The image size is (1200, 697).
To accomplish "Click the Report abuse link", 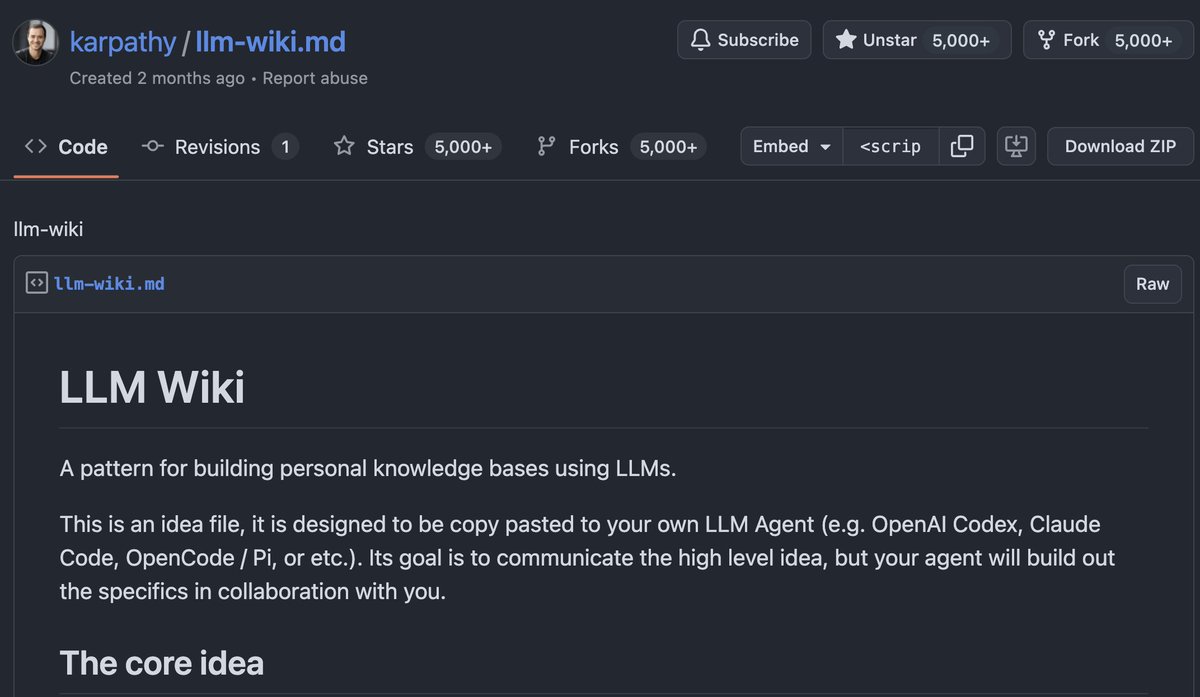I will (x=315, y=78).
